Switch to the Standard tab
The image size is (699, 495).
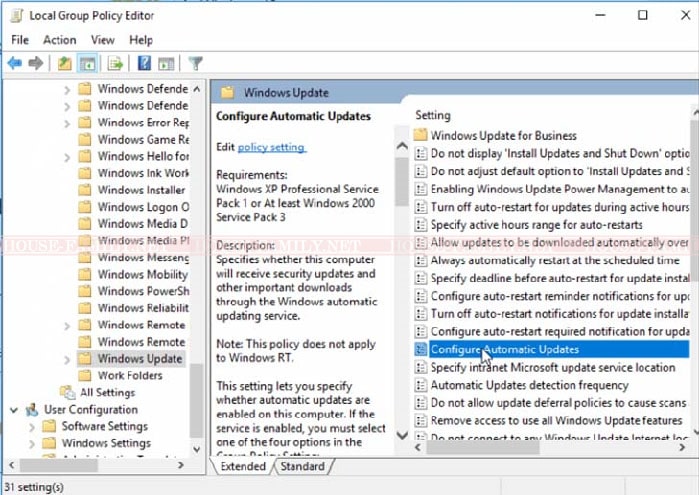[x=302, y=466]
